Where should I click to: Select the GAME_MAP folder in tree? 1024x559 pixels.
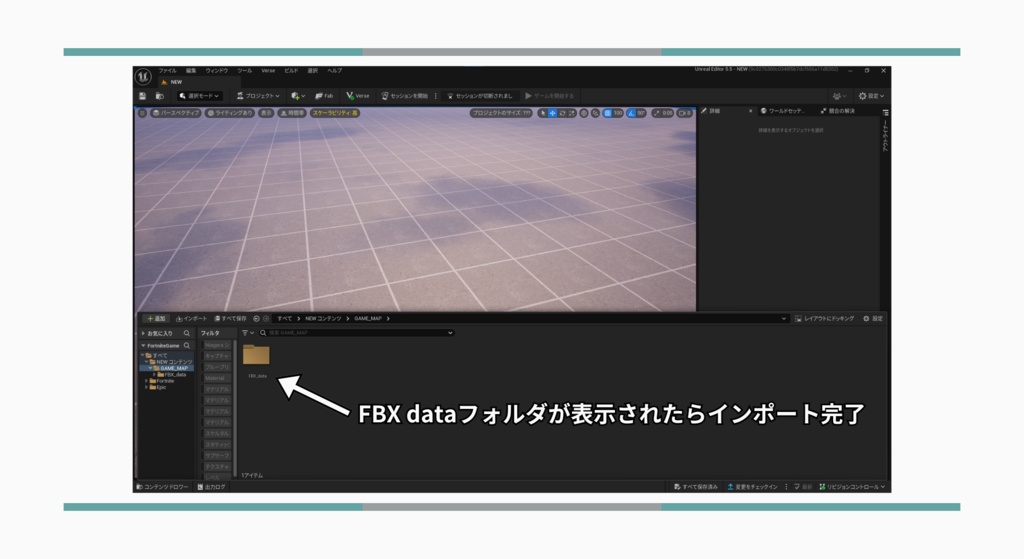click(174, 368)
